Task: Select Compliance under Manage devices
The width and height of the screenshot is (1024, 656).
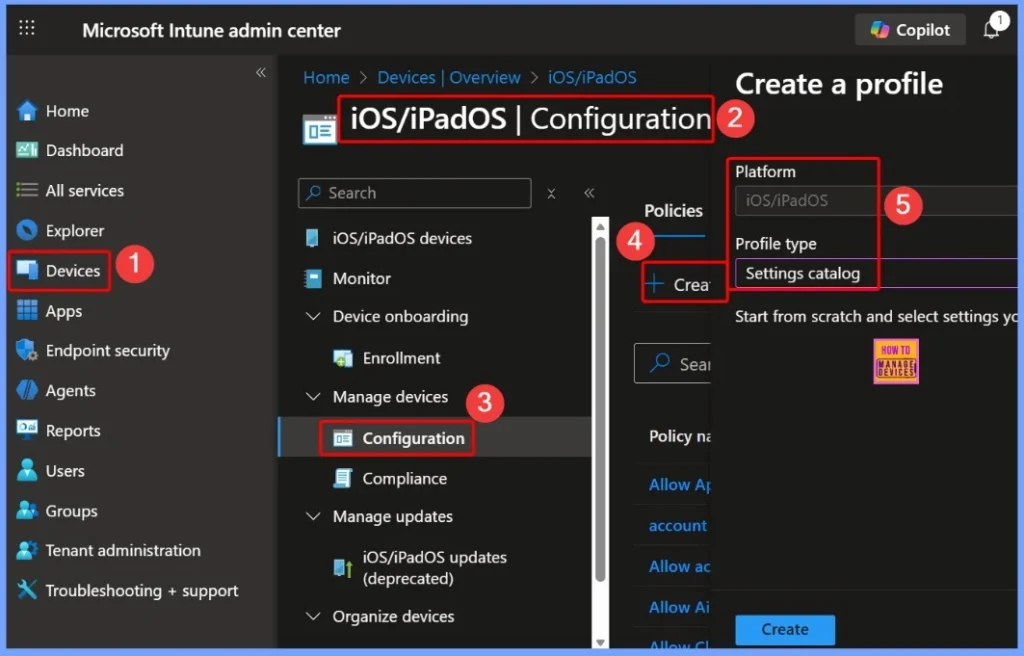Action: click(402, 478)
